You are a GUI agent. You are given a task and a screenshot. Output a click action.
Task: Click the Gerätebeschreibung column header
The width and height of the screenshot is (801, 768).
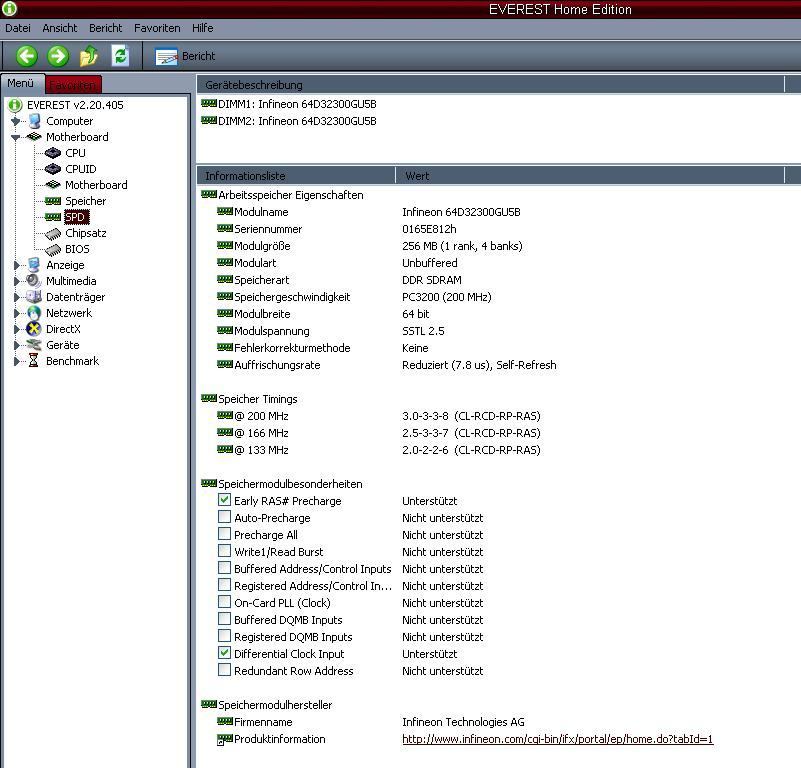(490, 85)
